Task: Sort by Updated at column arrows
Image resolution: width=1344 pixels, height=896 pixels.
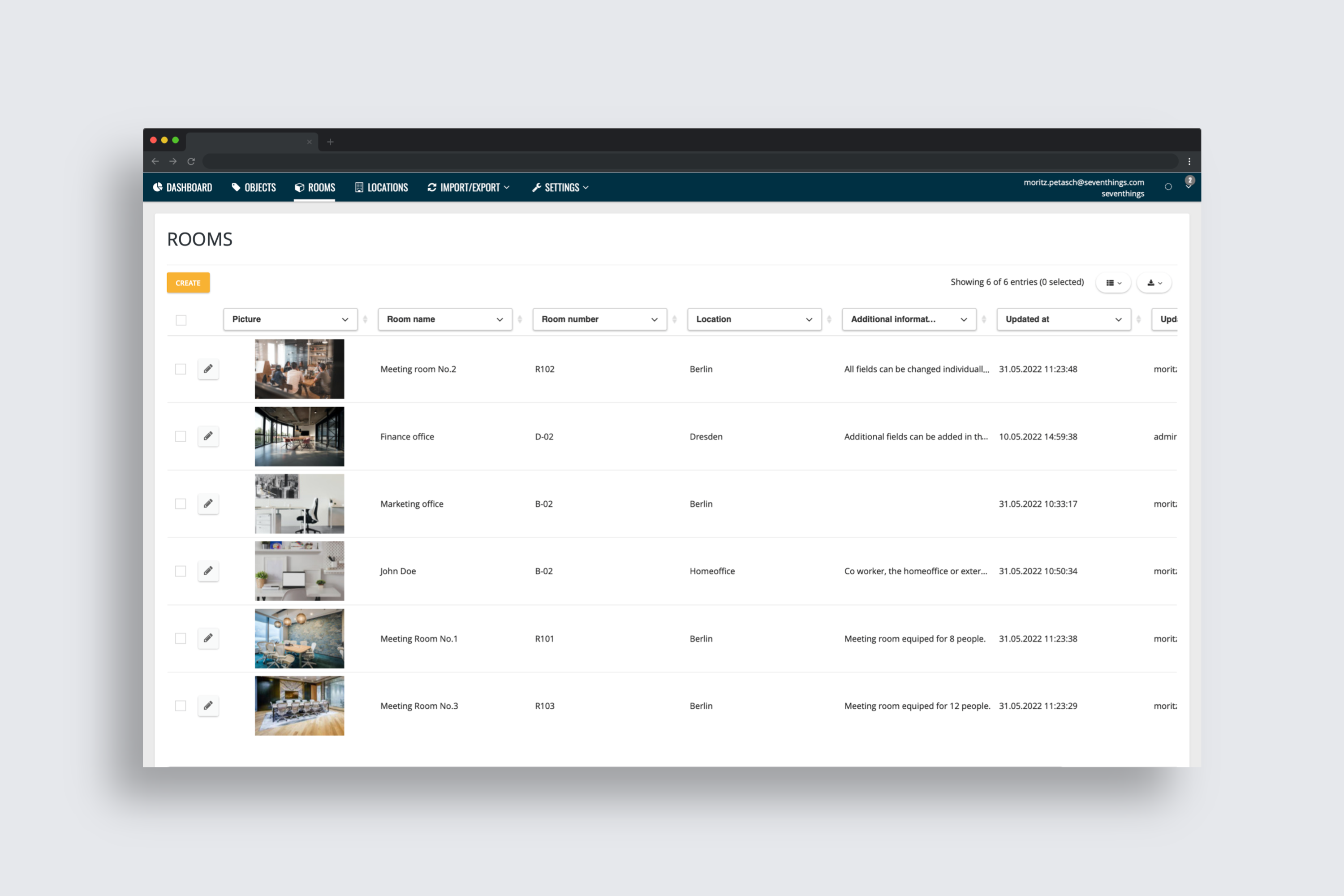Action: coord(1138,319)
